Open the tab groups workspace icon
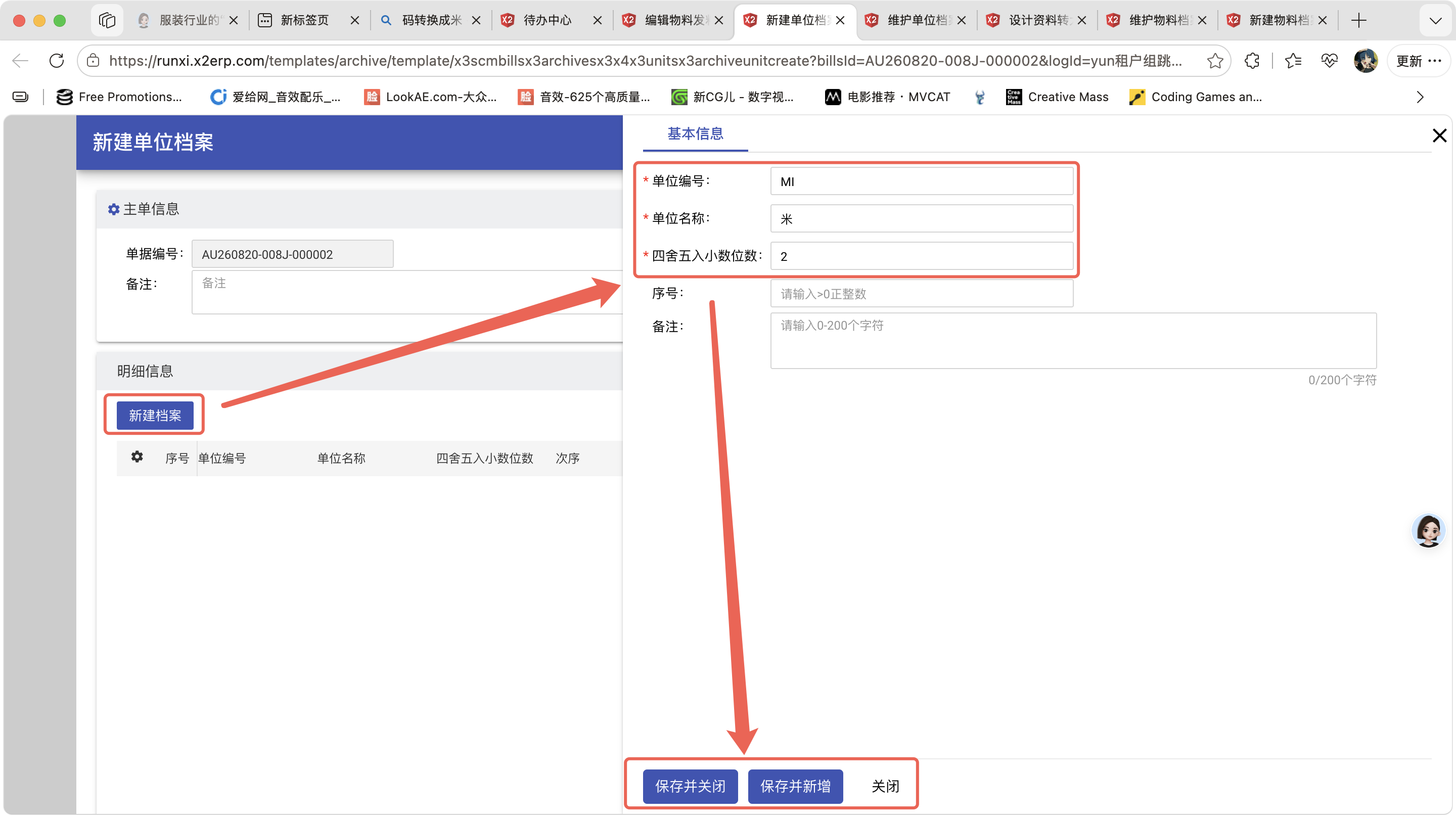Viewport: 1456px width, 818px height. 107,20
